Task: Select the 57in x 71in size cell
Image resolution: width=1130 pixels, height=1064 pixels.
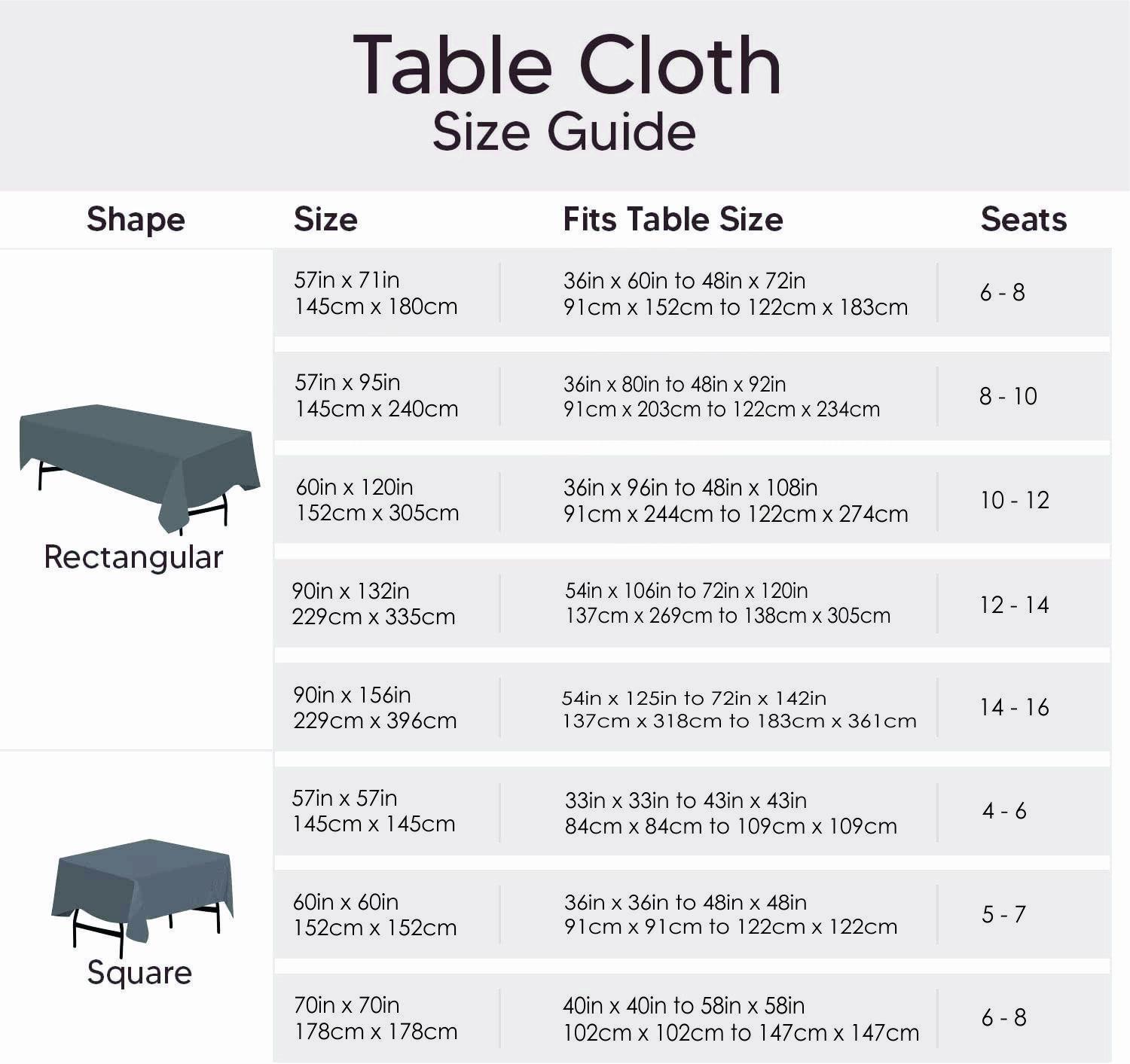Action: pos(375,293)
